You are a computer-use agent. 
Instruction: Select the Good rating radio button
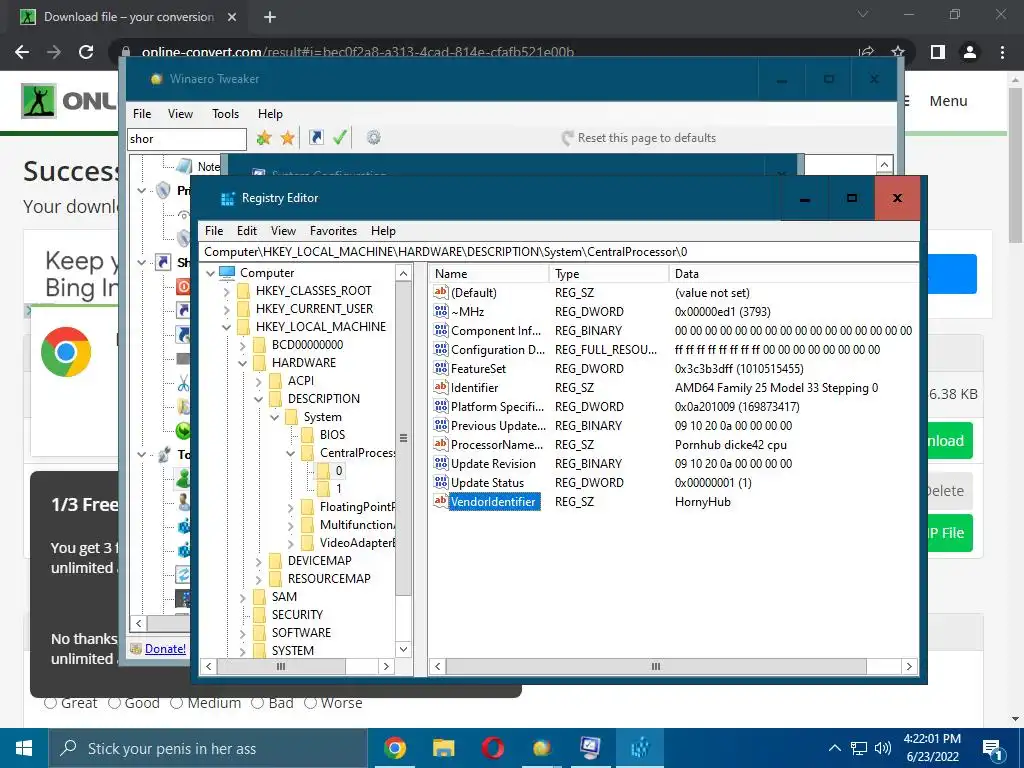coord(114,703)
